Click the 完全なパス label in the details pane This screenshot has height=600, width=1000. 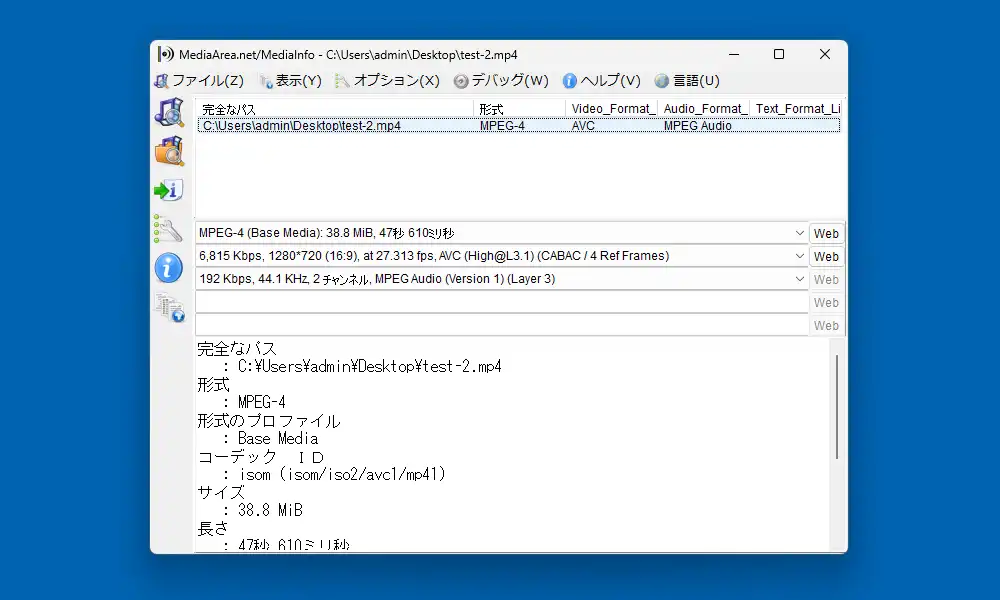[x=237, y=349]
